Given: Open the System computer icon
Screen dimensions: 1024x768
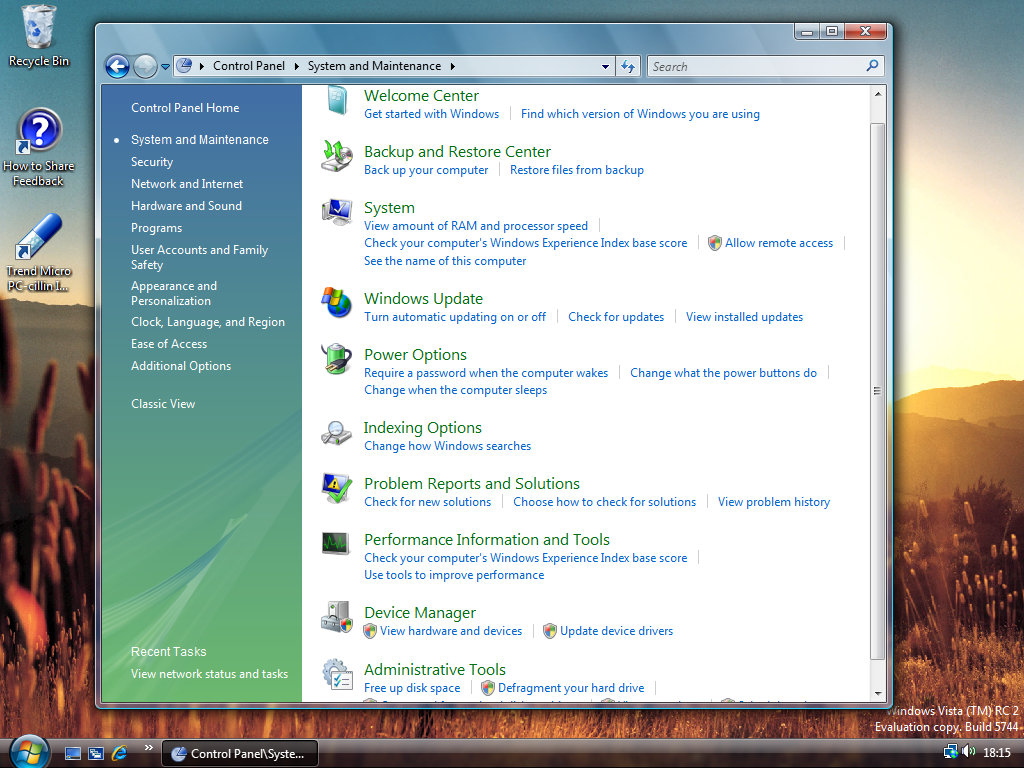Looking at the screenshot, I should click(337, 212).
